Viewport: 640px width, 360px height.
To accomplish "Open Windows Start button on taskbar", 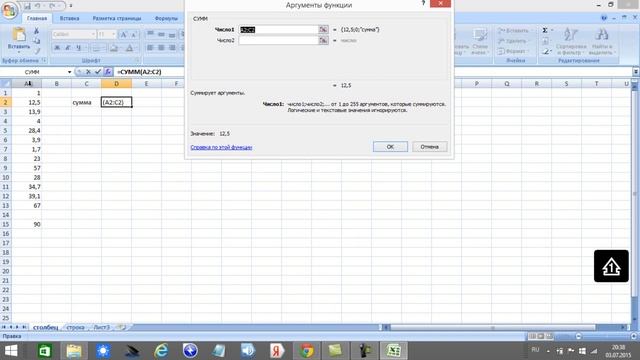I will (x=11, y=351).
